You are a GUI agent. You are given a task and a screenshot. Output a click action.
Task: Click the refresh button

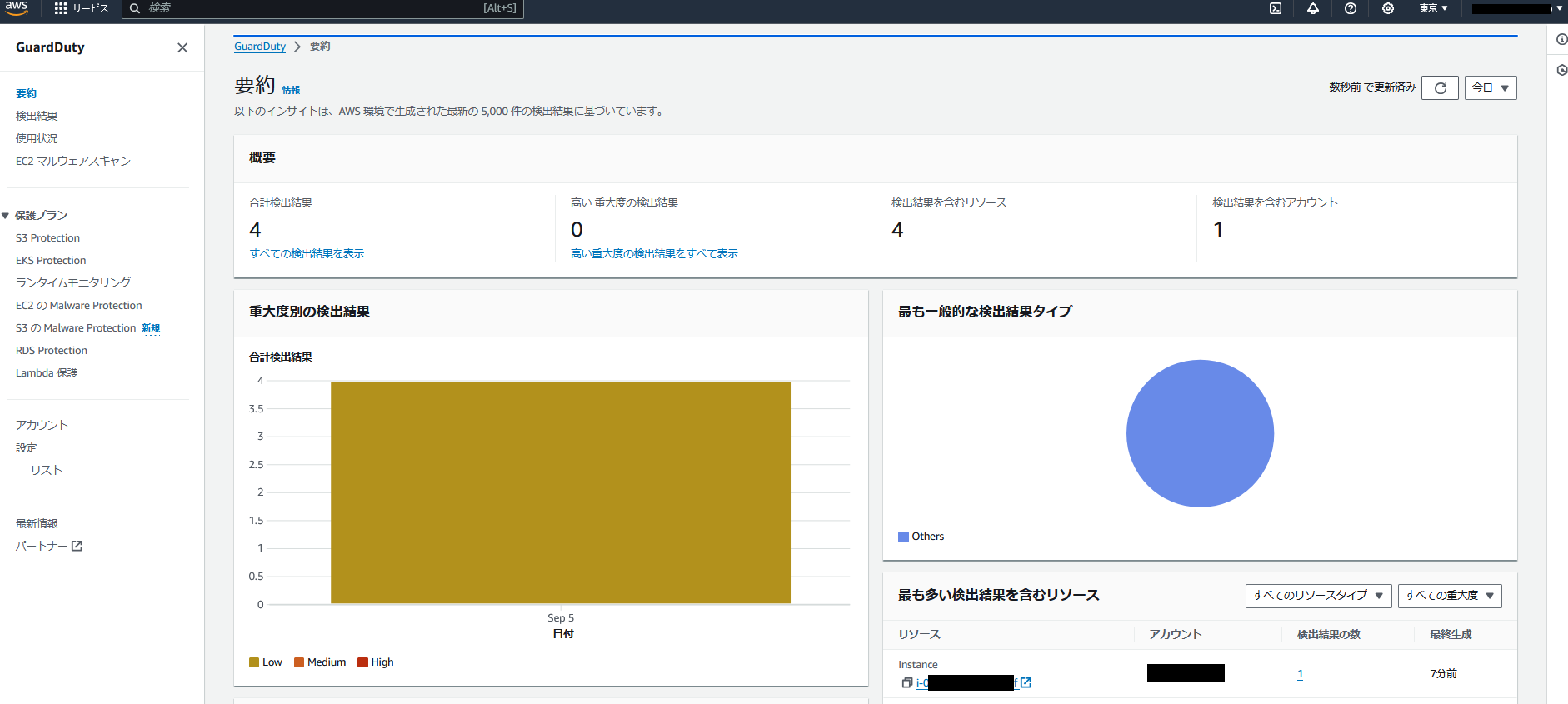(x=1440, y=87)
